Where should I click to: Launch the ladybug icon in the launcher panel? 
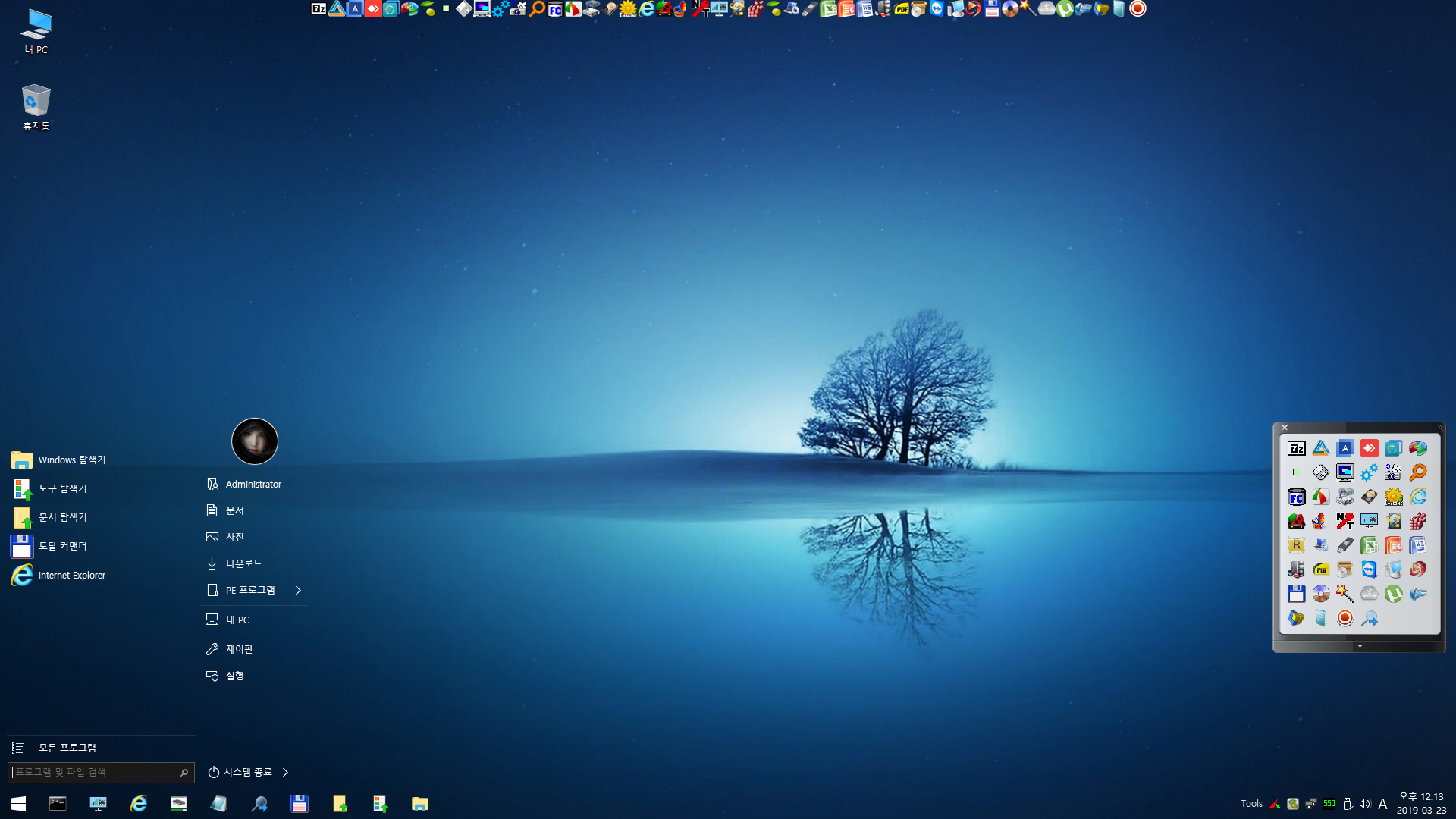pyautogui.click(x=1297, y=521)
